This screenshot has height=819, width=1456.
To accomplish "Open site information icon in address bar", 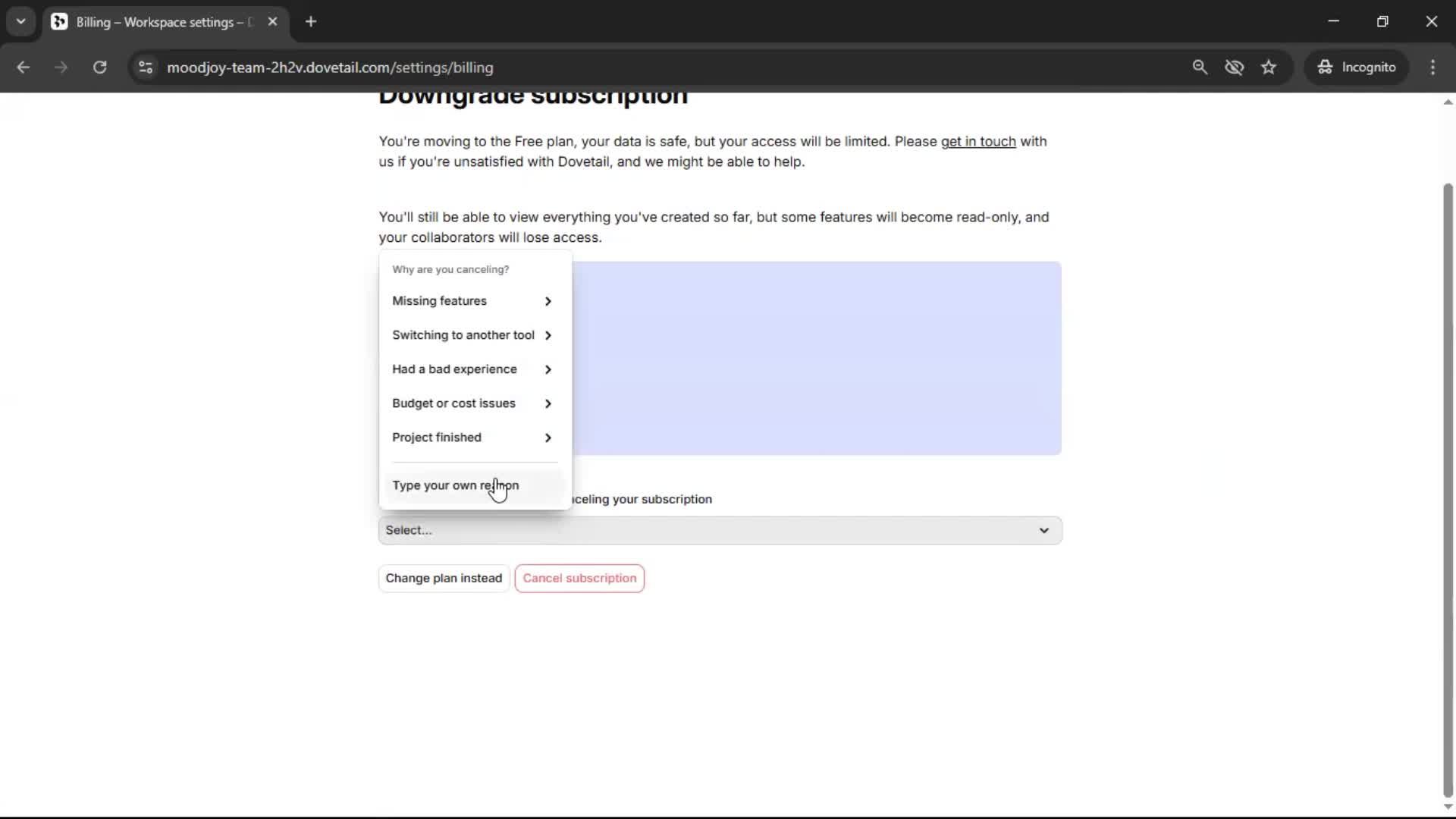I will [x=146, y=67].
